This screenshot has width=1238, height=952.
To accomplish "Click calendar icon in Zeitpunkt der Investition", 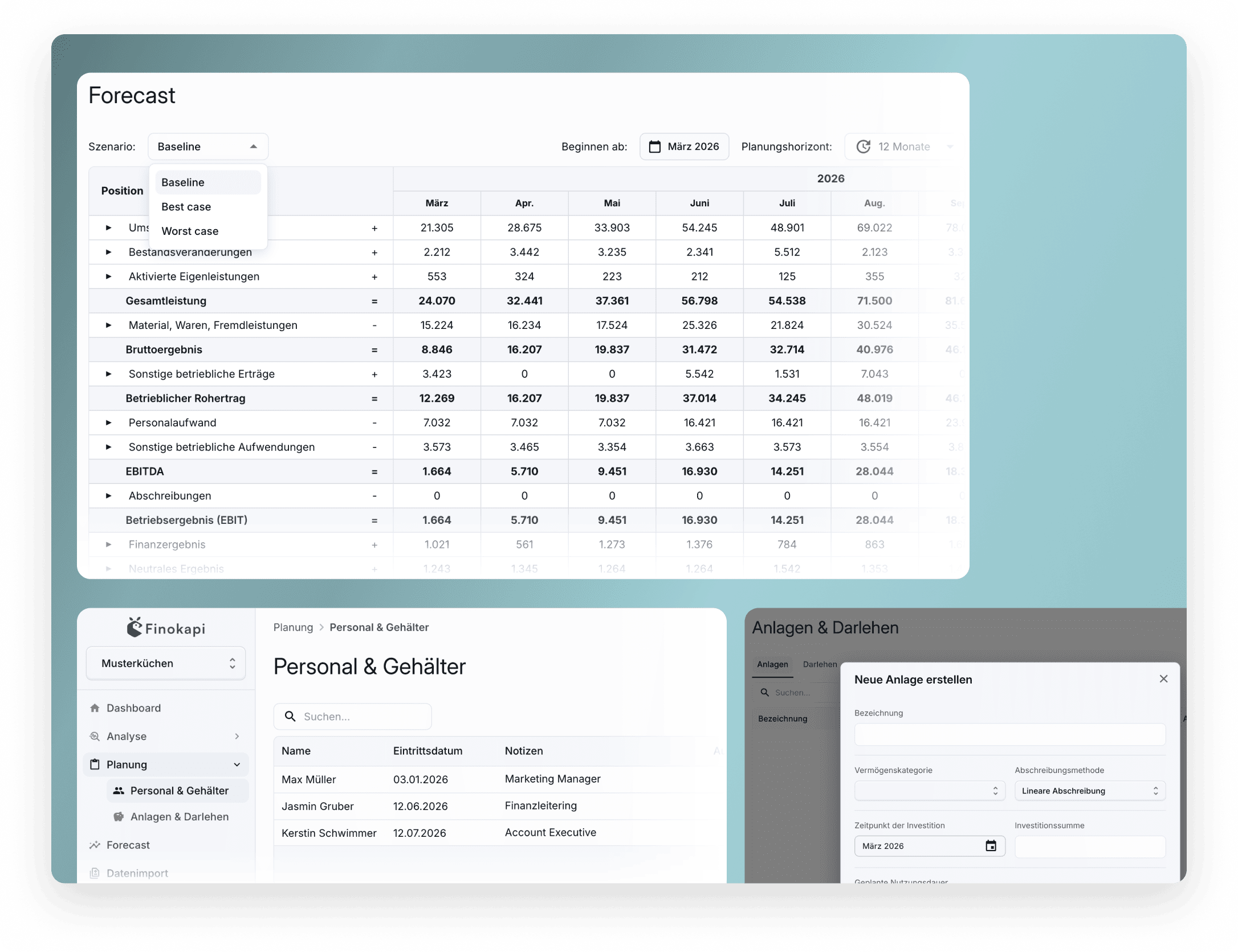I will click(x=991, y=846).
